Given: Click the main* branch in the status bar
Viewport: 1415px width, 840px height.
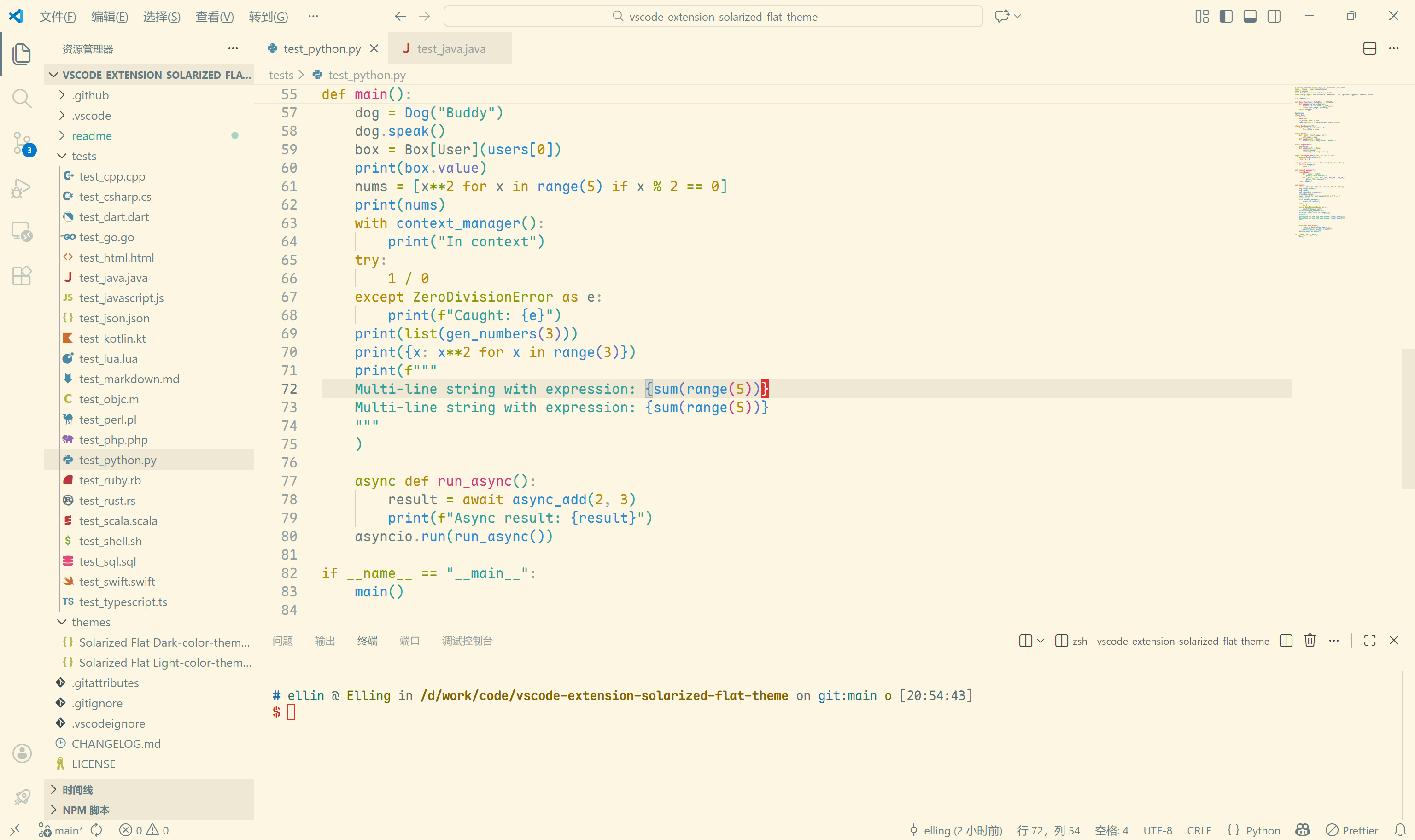Looking at the screenshot, I should (64, 830).
